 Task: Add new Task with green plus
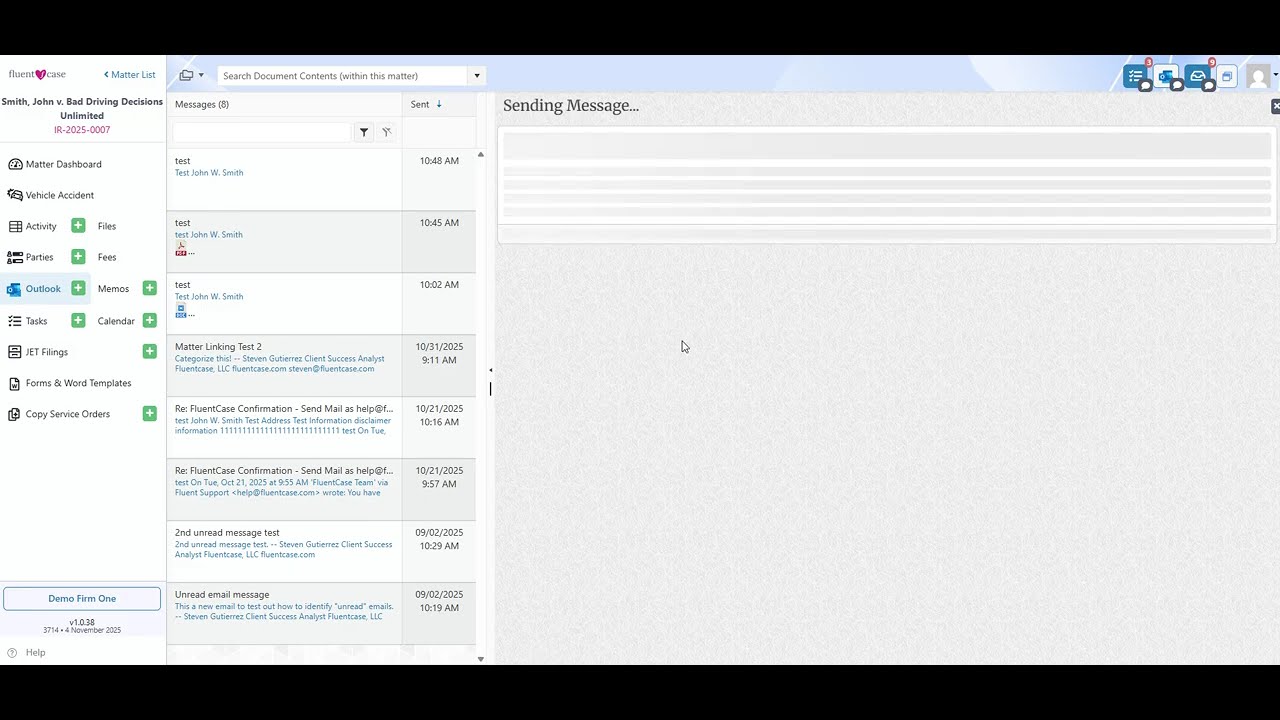78,320
